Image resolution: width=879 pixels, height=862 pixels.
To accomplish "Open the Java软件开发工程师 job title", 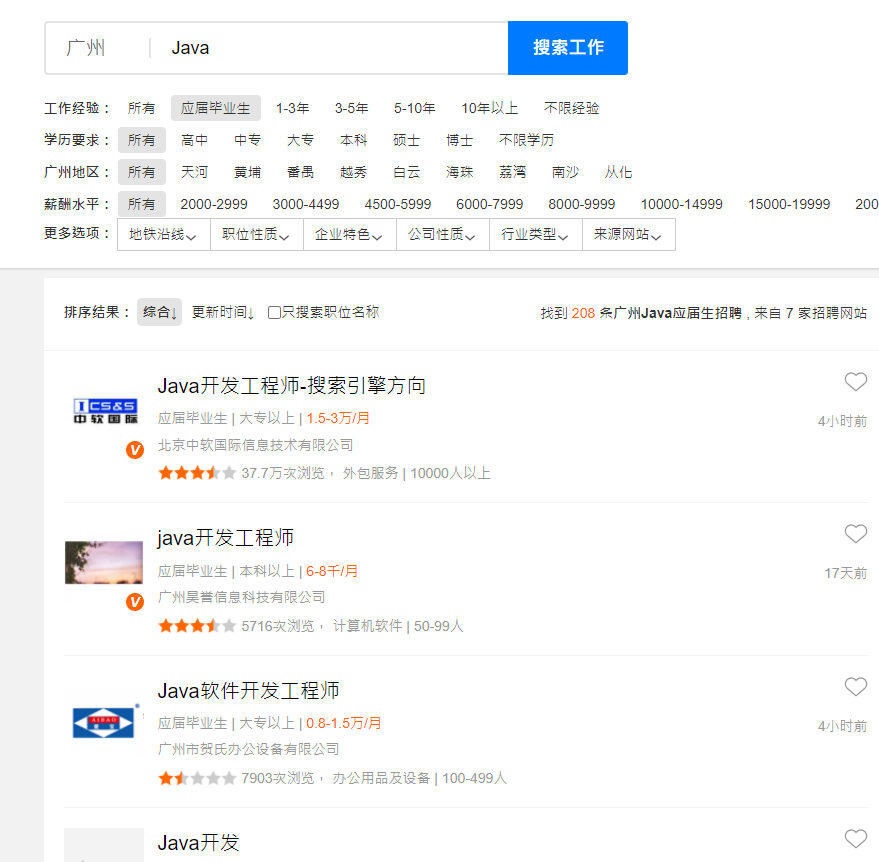I will point(248,690).
